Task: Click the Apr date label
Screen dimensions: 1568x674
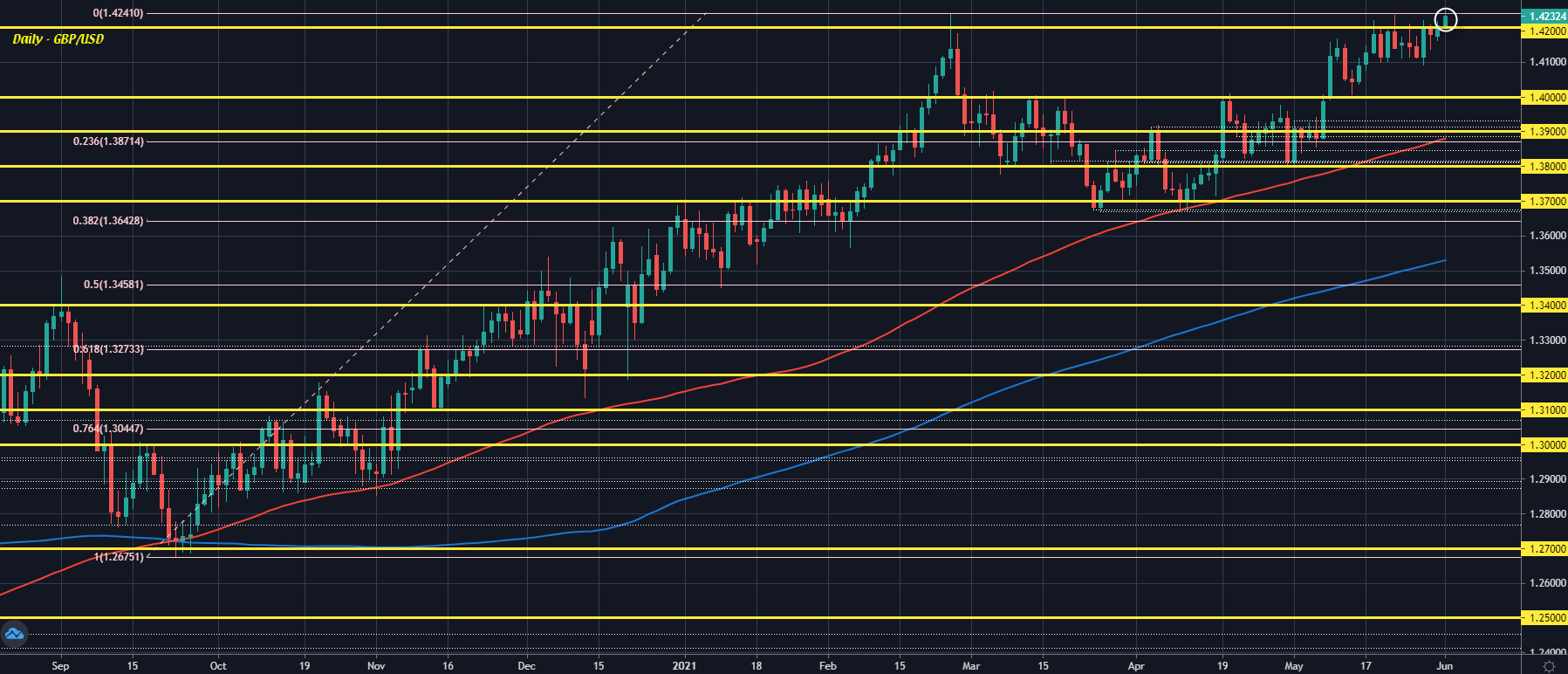Action: click(1136, 666)
